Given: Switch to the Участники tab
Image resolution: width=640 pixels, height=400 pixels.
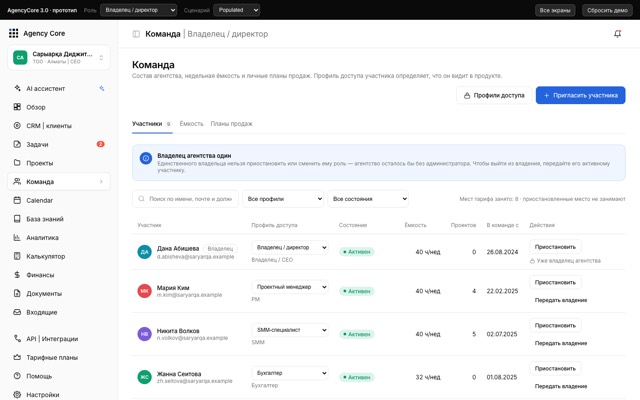Looking at the screenshot, I should 152,124.
